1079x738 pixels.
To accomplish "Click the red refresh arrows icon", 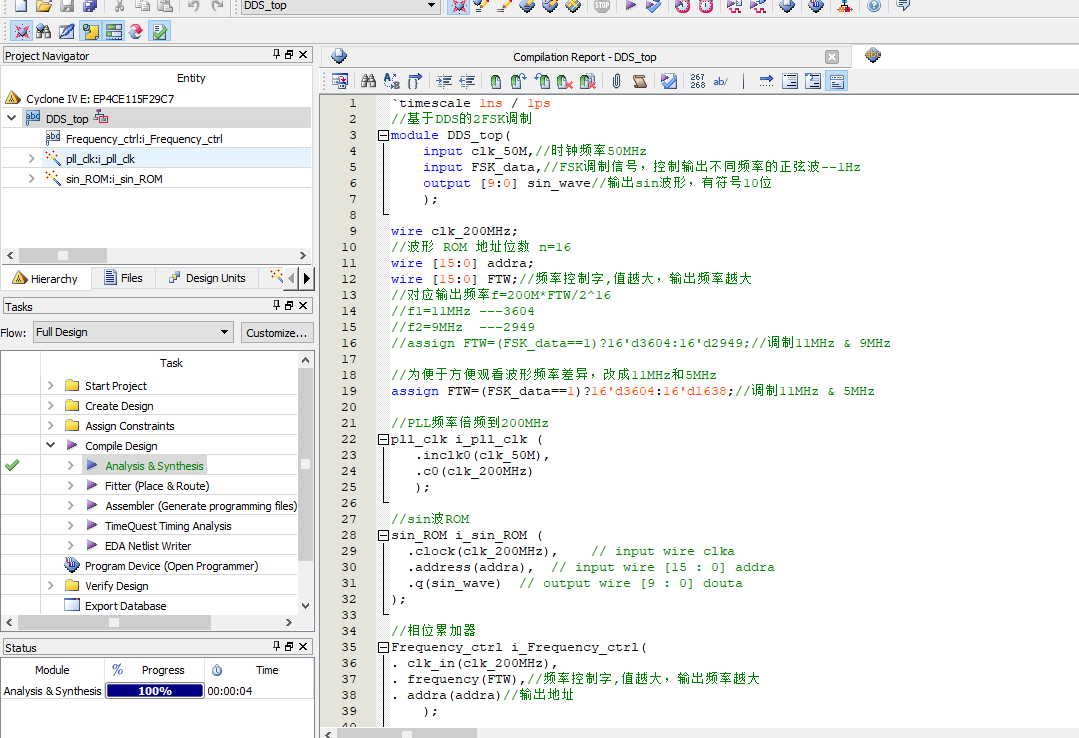I will (136, 31).
